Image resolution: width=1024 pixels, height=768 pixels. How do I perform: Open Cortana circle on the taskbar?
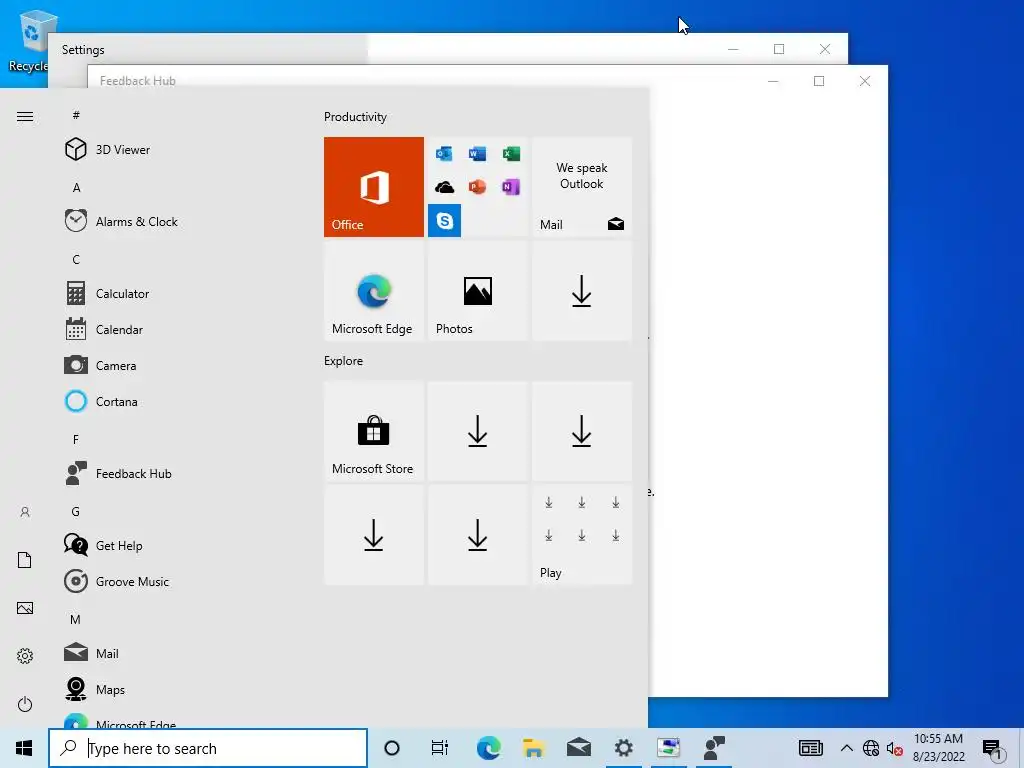pyautogui.click(x=392, y=748)
